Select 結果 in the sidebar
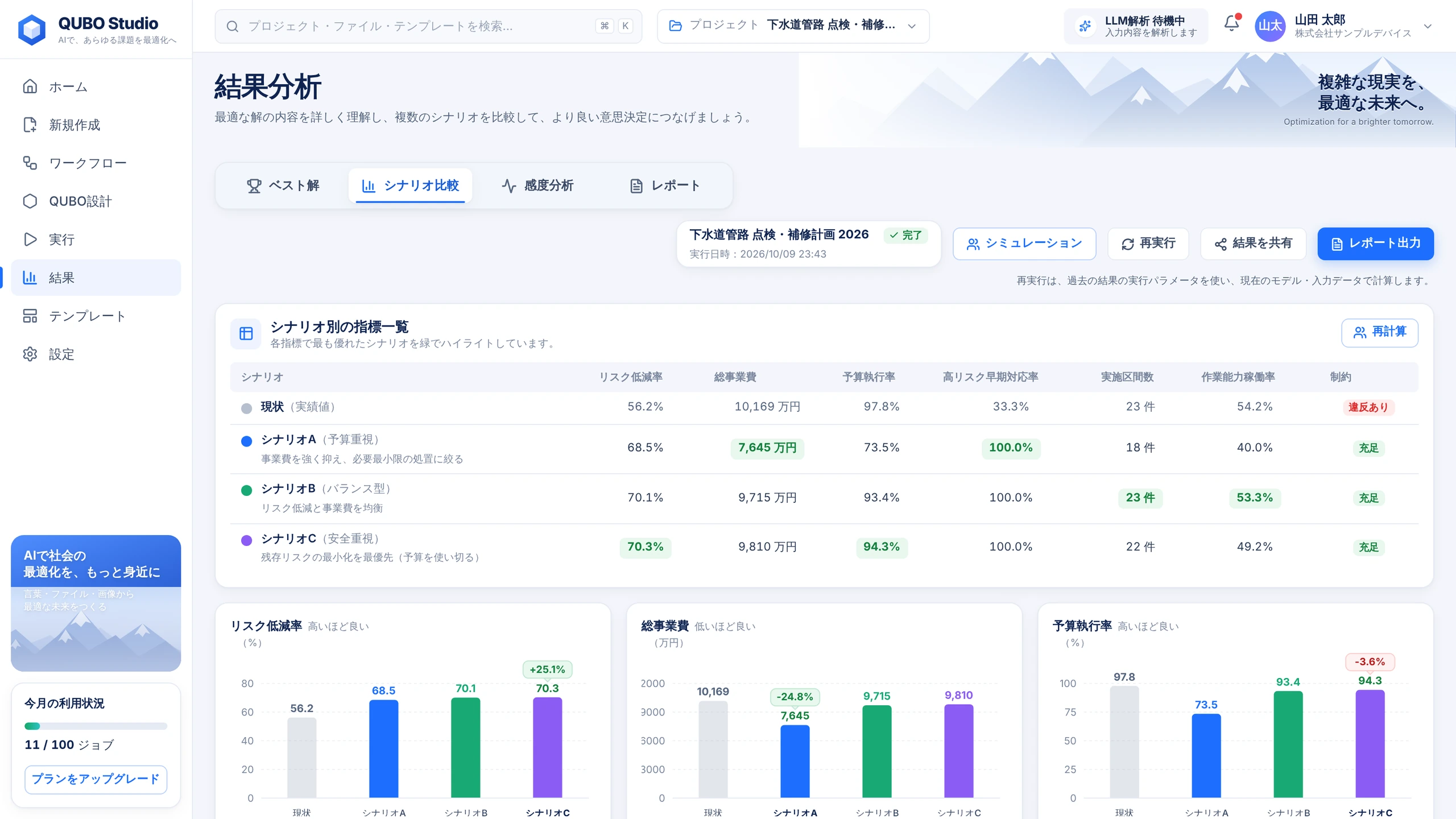Screen dimensions: 1456x819 96,278
